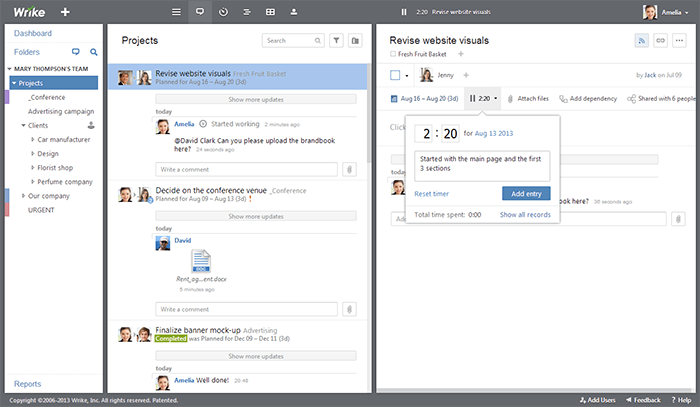Toggle Fresh Fruit Basket folder checkbox
The width and height of the screenshot is (700, 407).
click(393, 54)
